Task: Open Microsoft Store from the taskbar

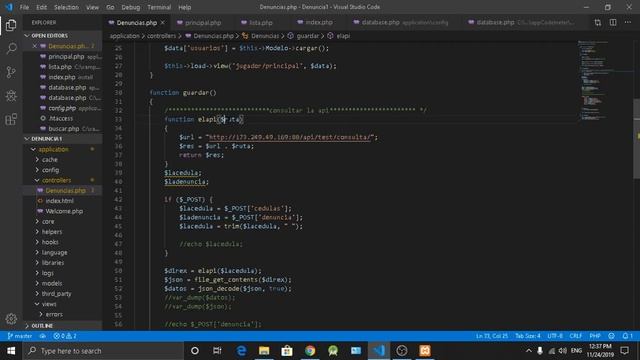Action: (287, 351)
